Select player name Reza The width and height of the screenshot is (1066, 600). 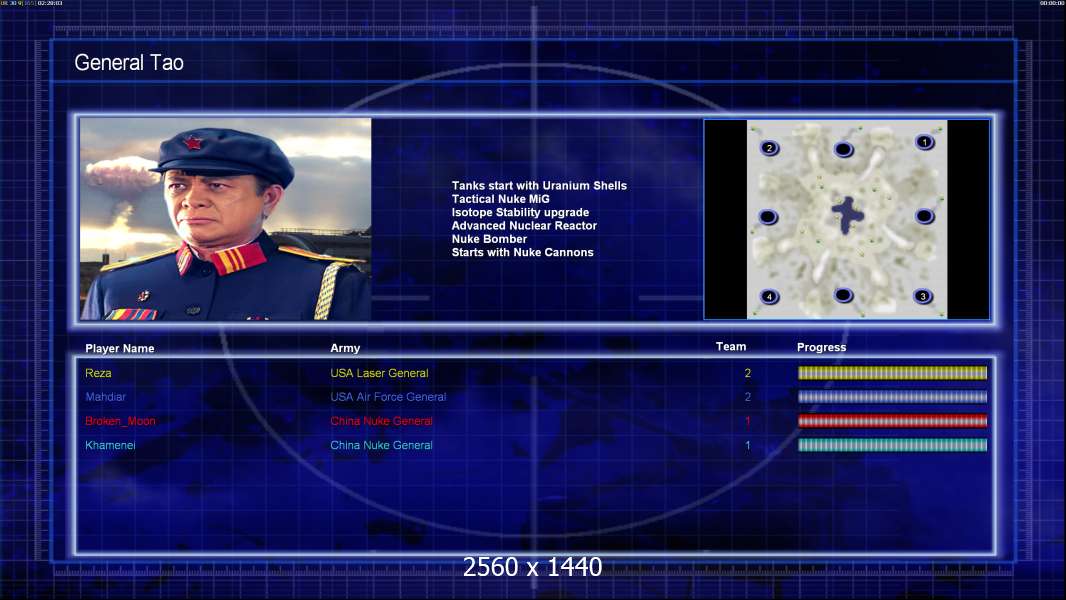pyautogui.click(x=99, y=373)
